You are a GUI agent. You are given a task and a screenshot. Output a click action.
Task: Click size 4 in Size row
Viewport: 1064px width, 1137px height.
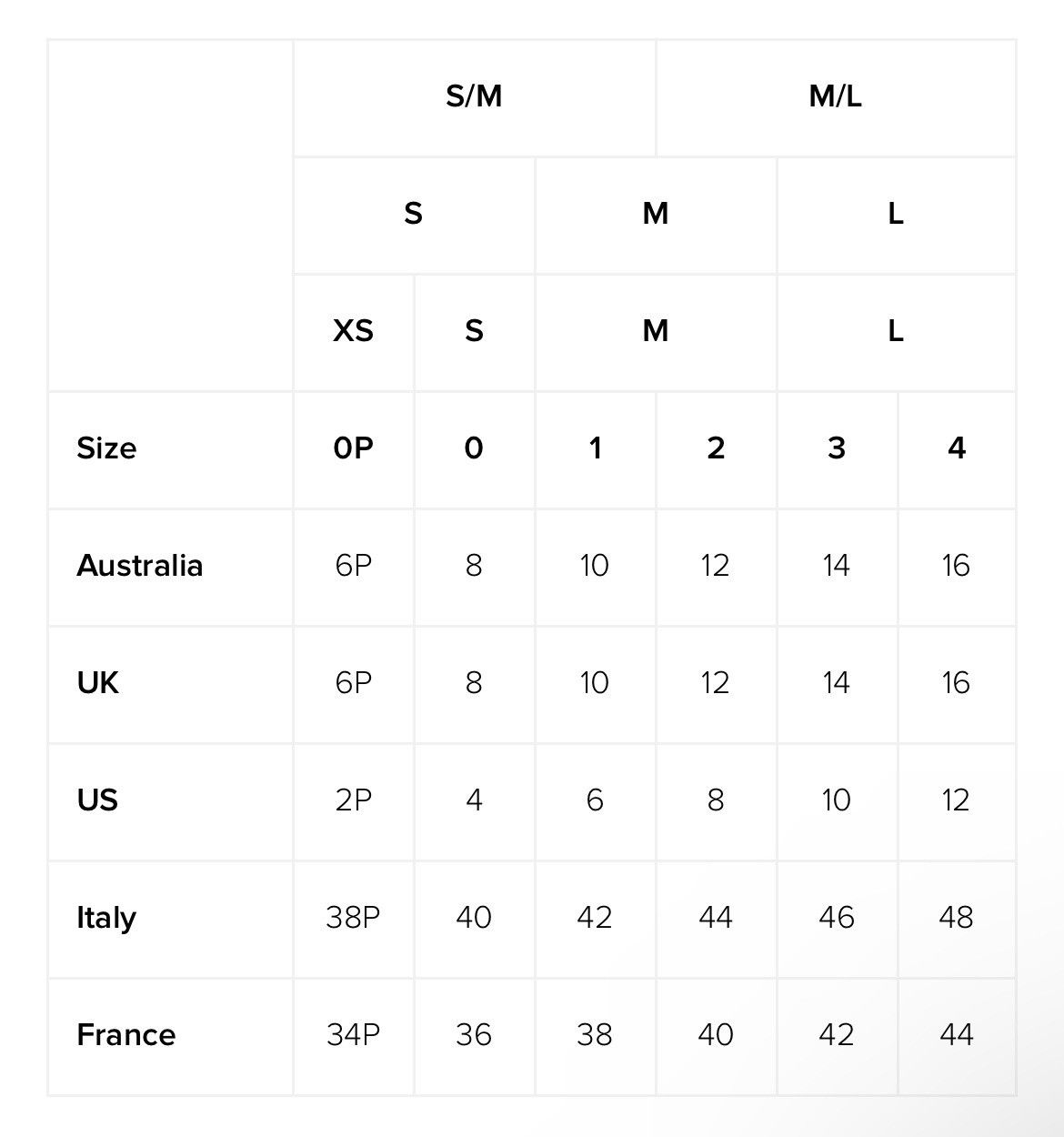click(x=957, y=448)
